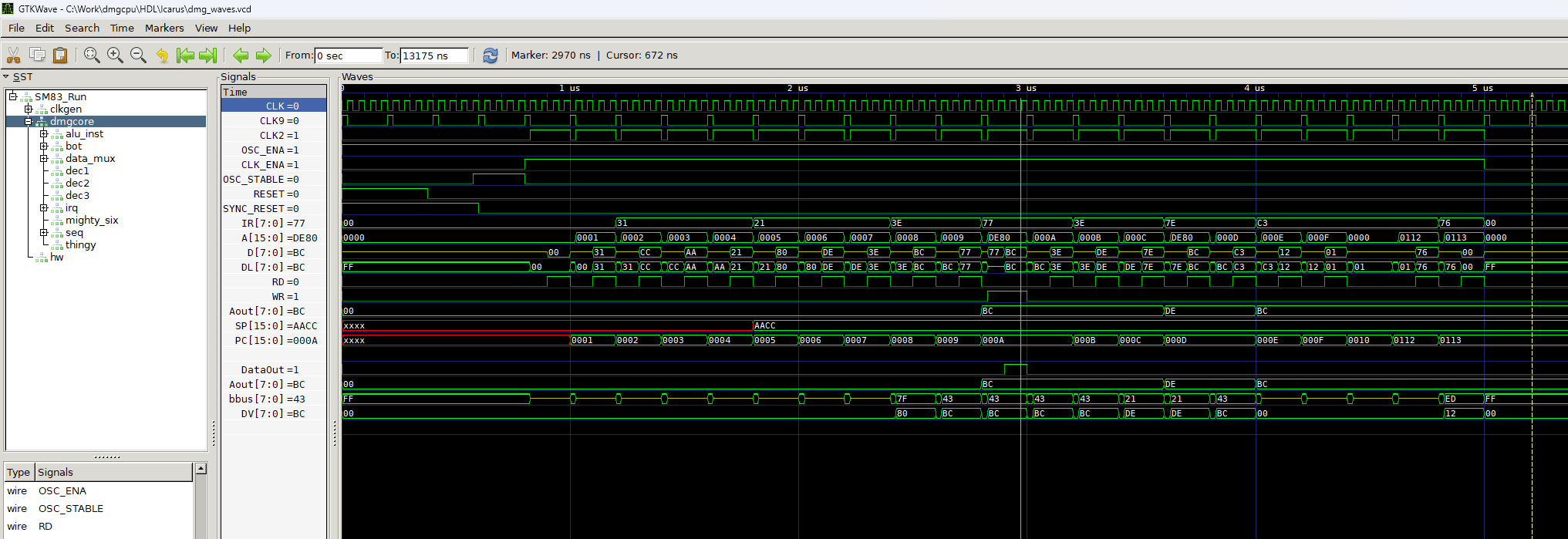Screen dimensions: 1568x539
Task: Click the Undo Zoom yellow arrow icon
Action: click(162, 55)
